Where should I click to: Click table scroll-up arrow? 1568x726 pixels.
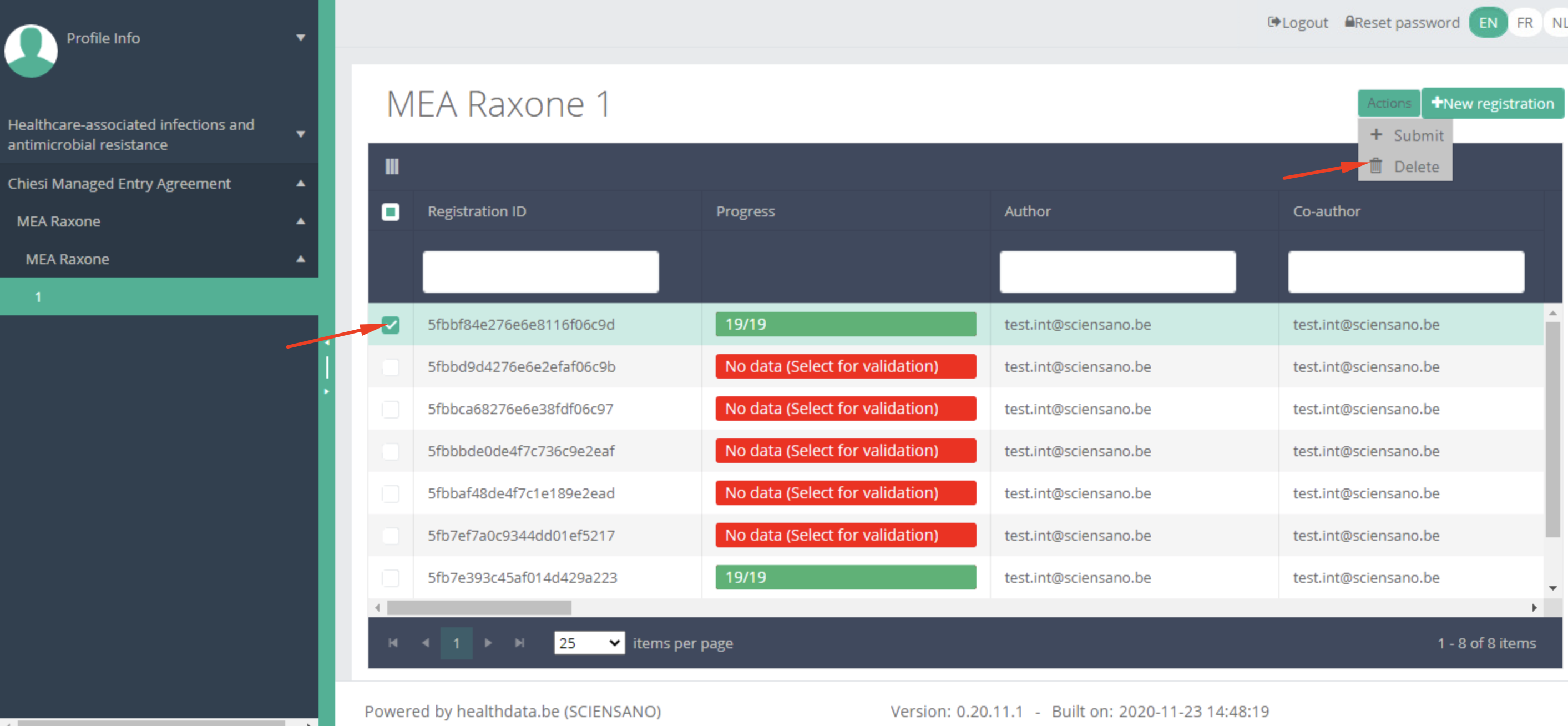[x=1553, y=313]
